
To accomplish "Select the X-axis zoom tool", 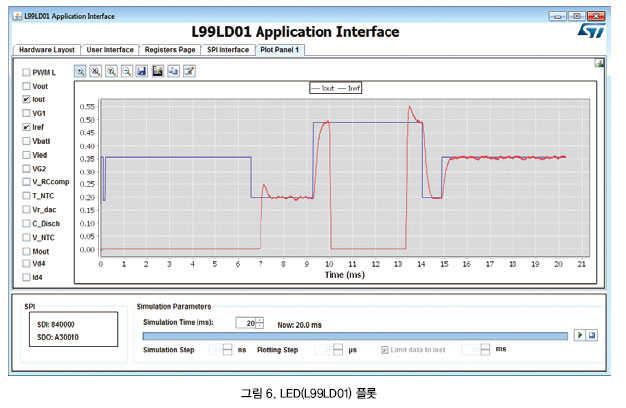I will click(x=95, y=71).
